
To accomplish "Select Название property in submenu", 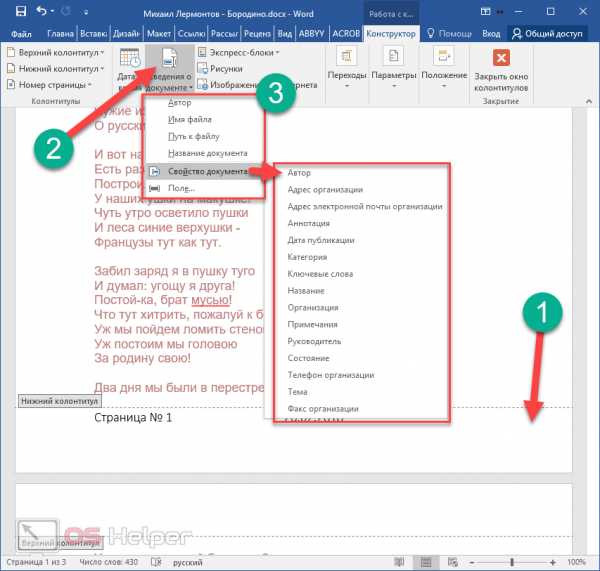I will pyautogui.click(x=306, y=290).
